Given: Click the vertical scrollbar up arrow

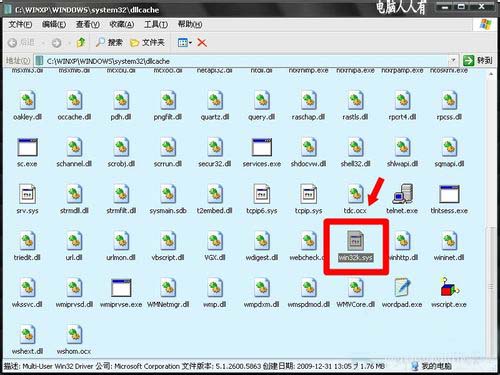Looking at the screenshot, I should tap(491, 74).
